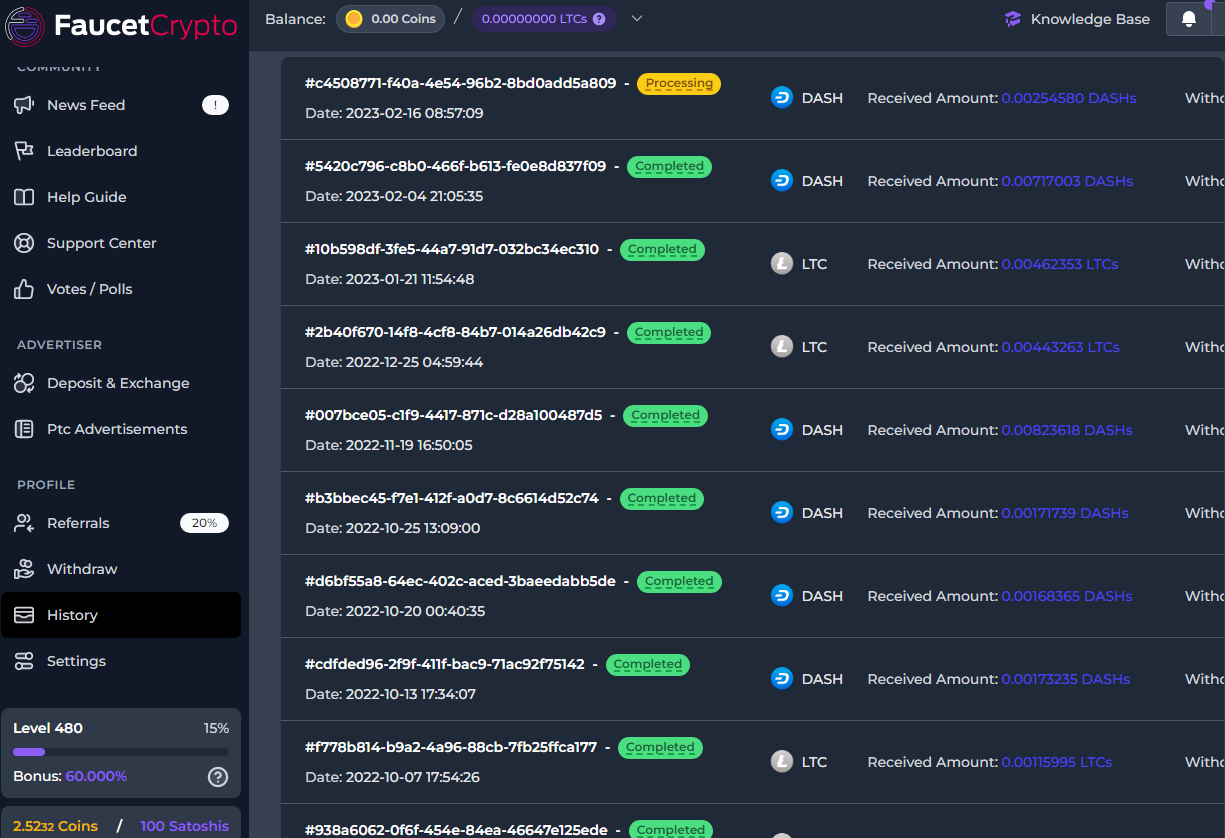This screenshot has height=838, width=1225.
Task: Open the News Feed menu item
Action: pos(121,105)
